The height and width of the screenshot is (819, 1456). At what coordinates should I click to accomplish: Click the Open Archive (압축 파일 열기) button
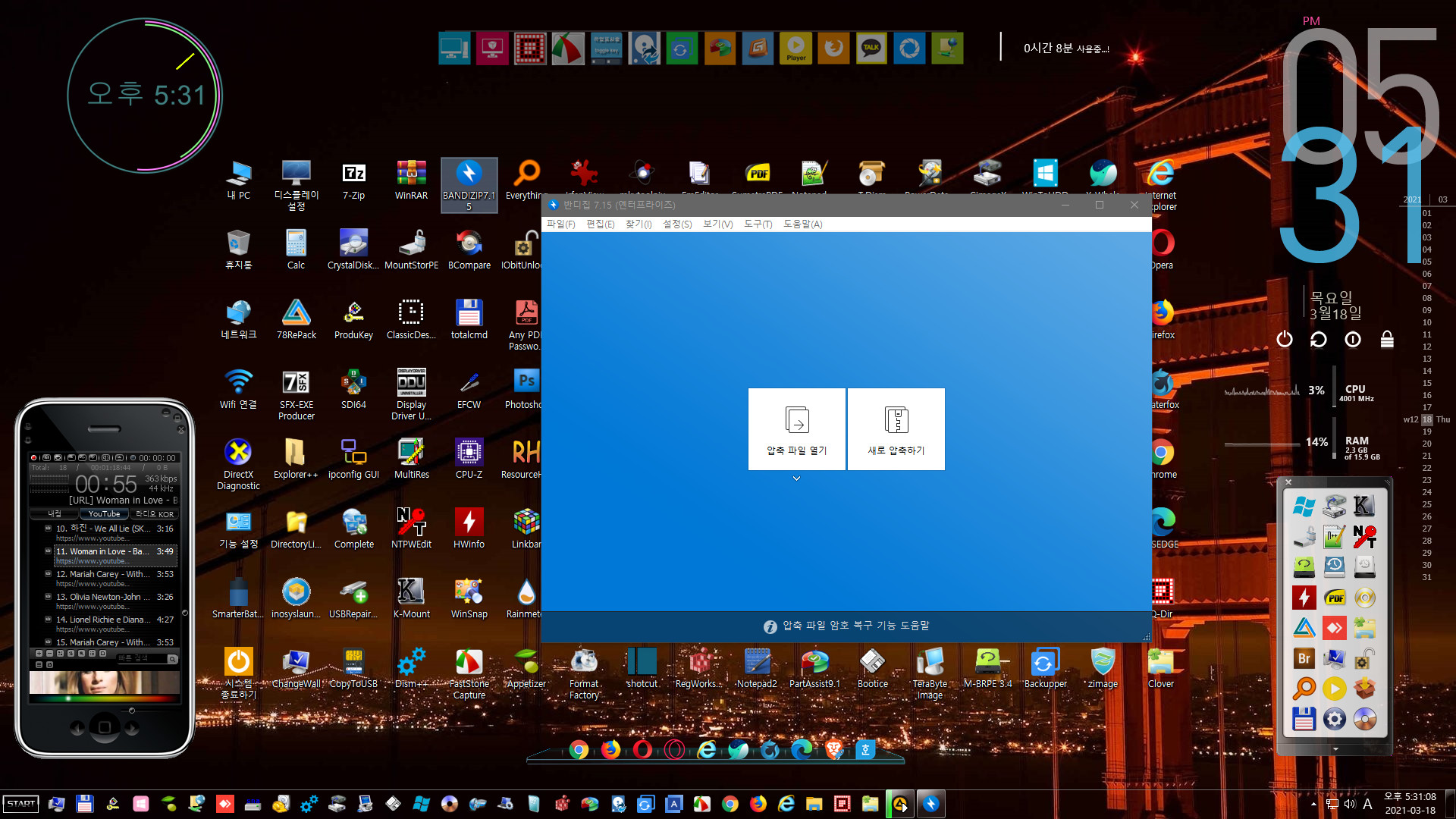[796, 429]
